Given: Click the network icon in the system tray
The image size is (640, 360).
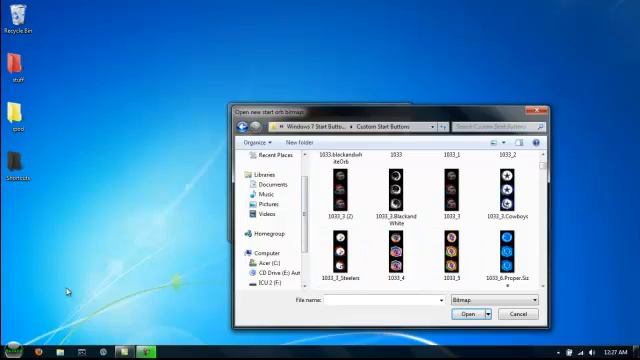Looking at the screenshot, I should click(580, 352).
